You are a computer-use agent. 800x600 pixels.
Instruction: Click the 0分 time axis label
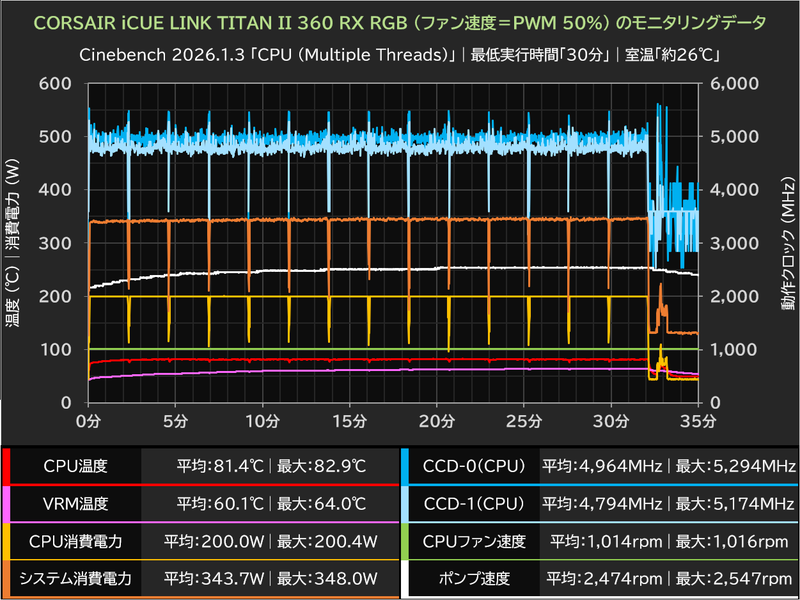[x=88, y=421]
